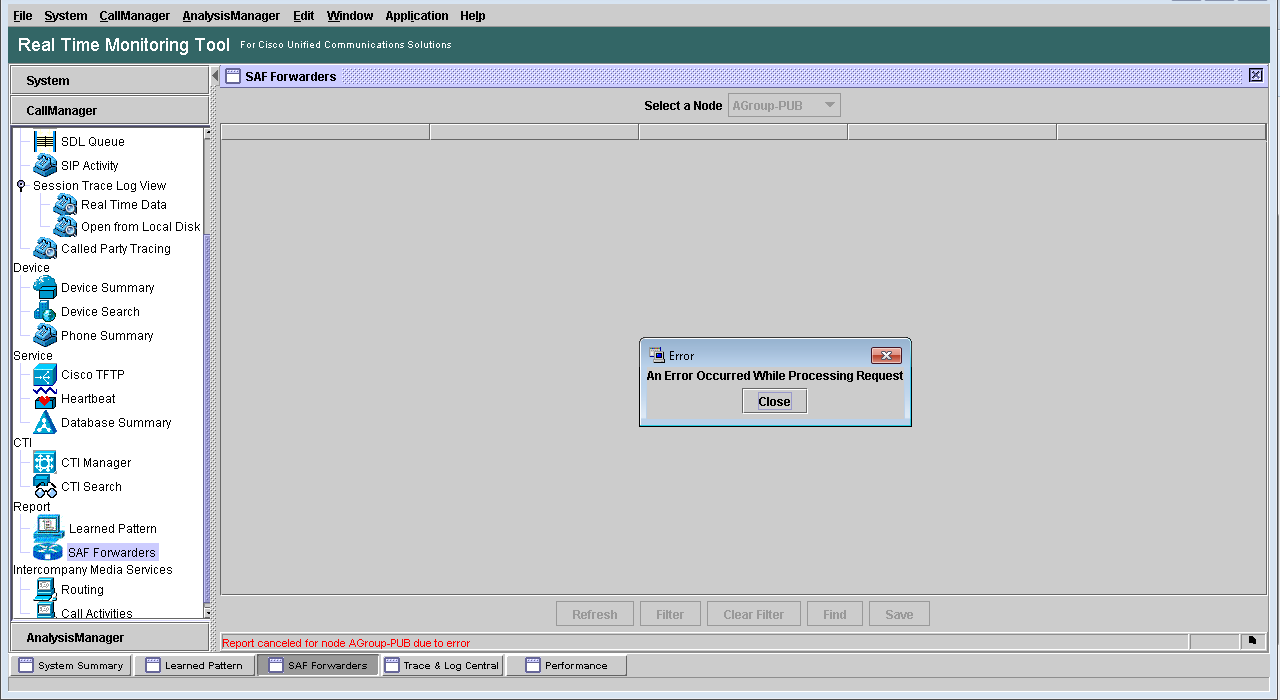Switch to the Learned Pattern tab
This screenshot has width=1280, height=700.
click(194, 665)
